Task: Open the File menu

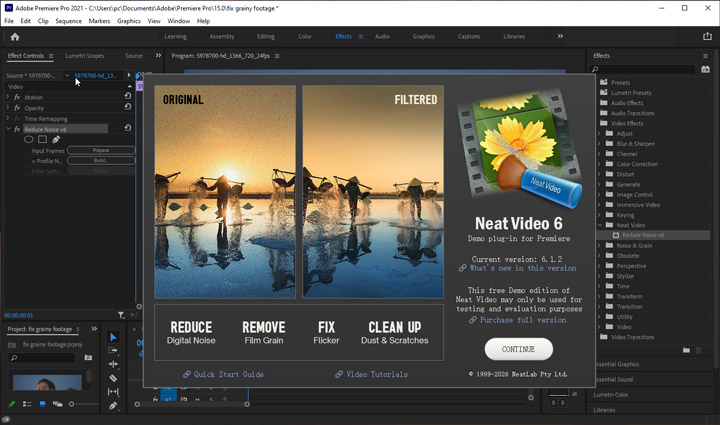Action: (9, 21)
